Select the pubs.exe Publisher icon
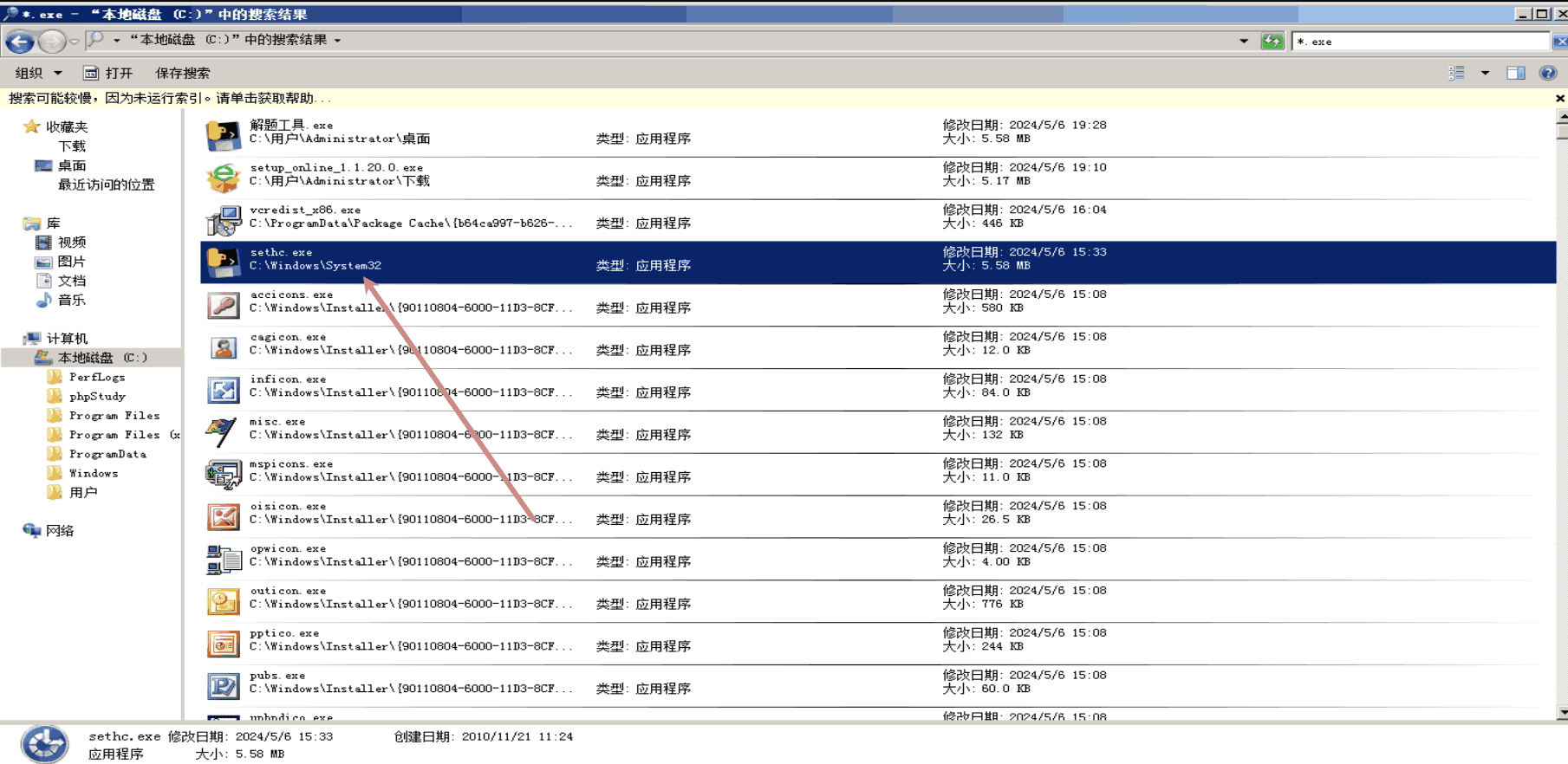 pos(223,686)
